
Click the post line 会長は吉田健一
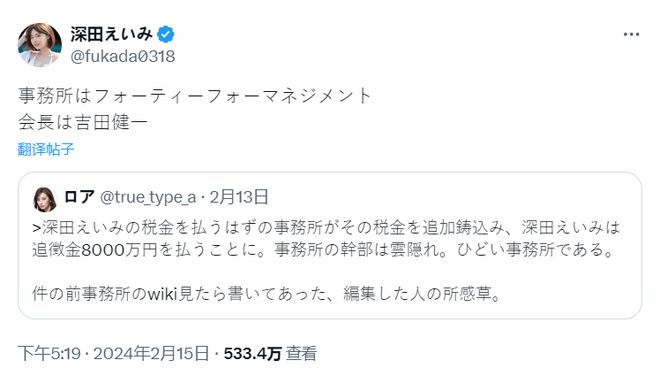click(83, 122)
